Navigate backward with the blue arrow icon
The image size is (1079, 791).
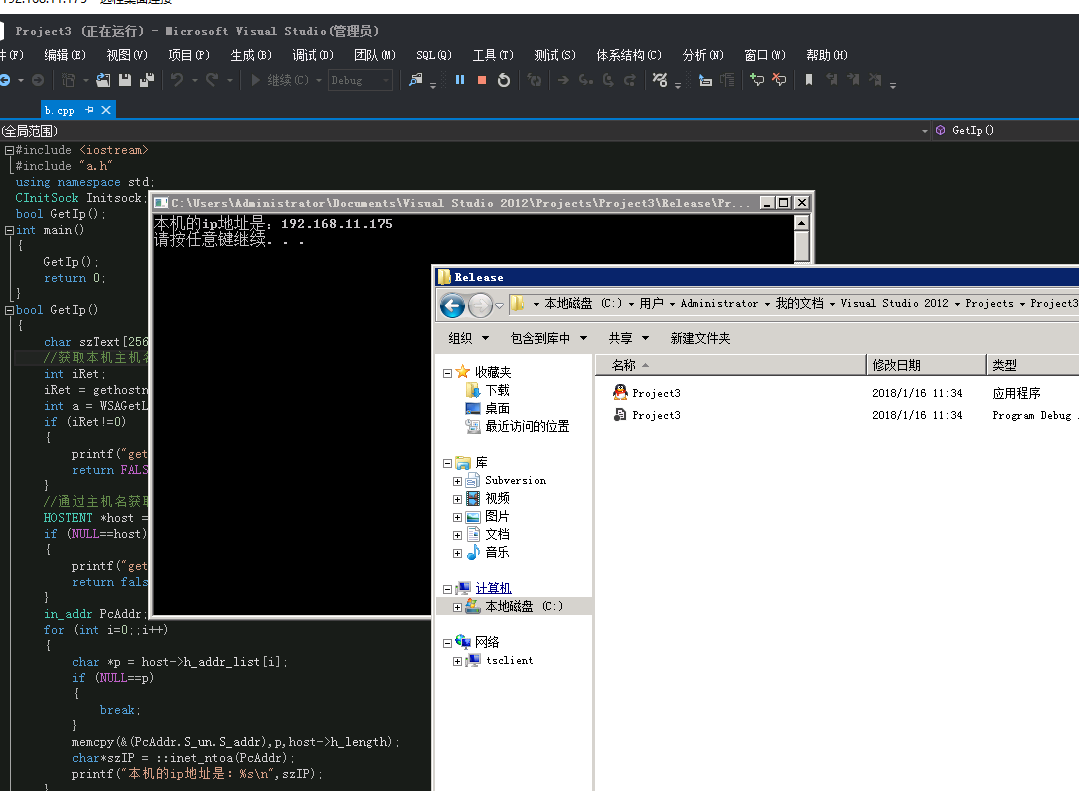[x=5, y=80]
